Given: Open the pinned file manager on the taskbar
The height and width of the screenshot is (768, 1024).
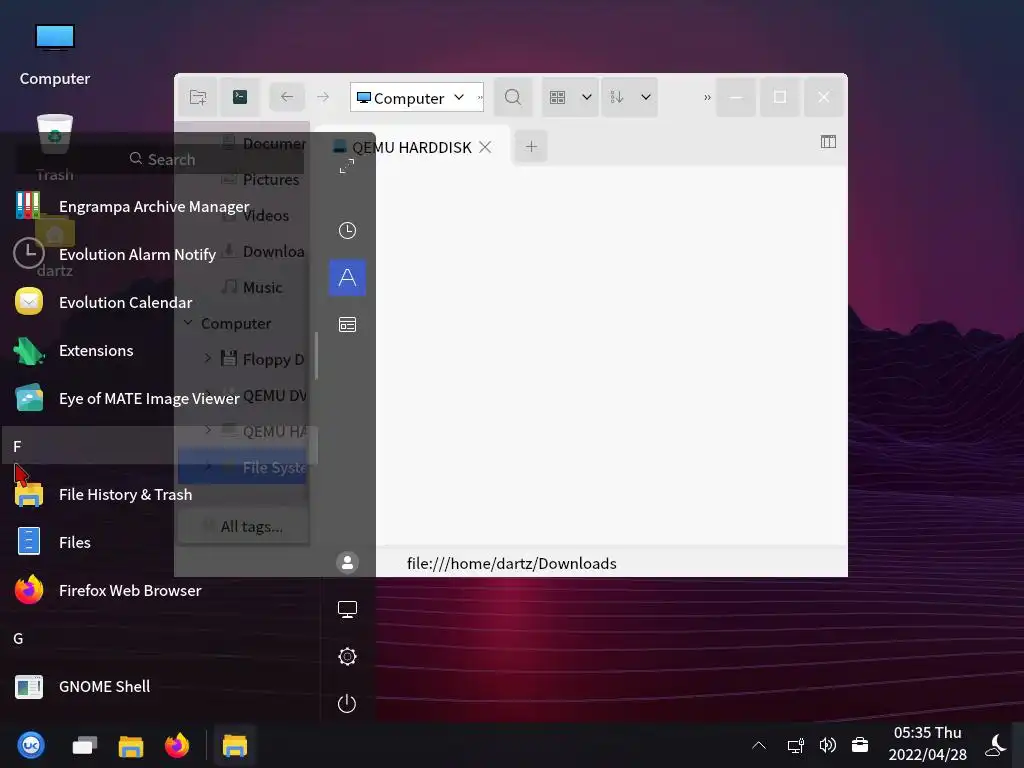Looking at the screenshot, I should coord(131,744).
